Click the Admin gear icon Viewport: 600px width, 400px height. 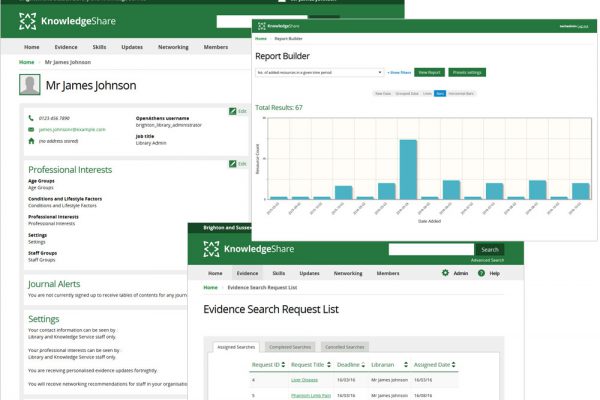446,273
